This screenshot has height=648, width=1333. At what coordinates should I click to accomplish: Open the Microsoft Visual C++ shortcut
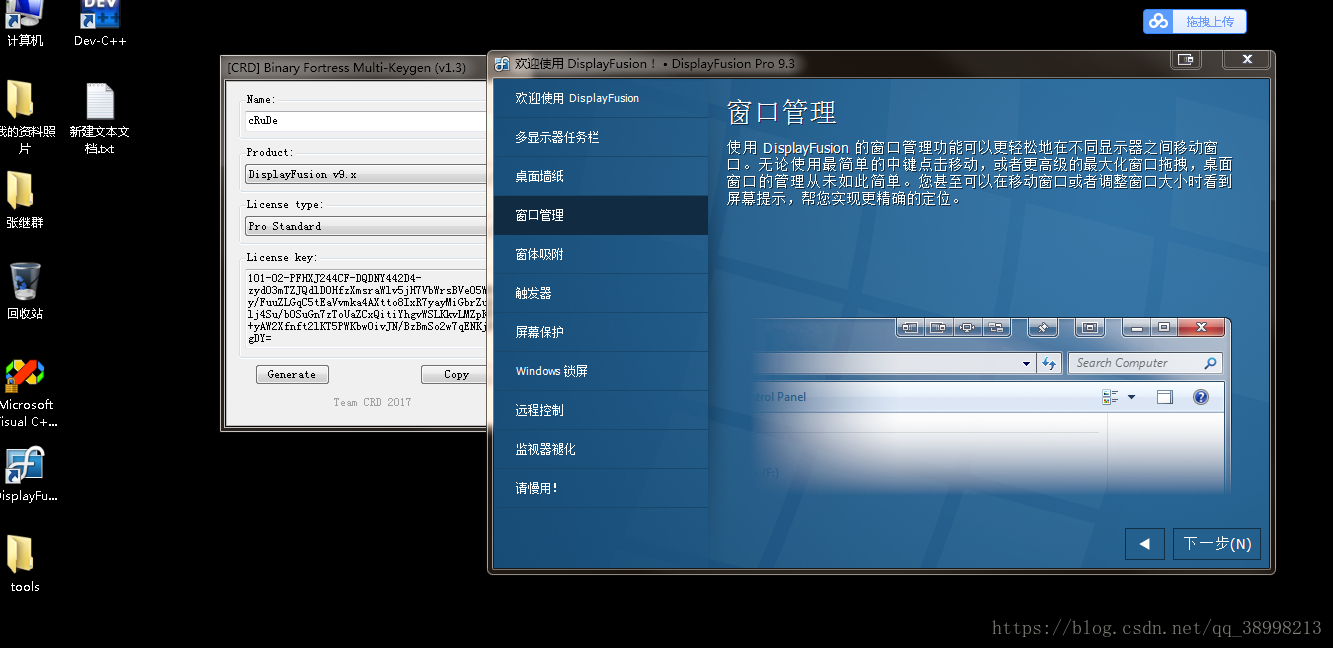pos(24,393)
